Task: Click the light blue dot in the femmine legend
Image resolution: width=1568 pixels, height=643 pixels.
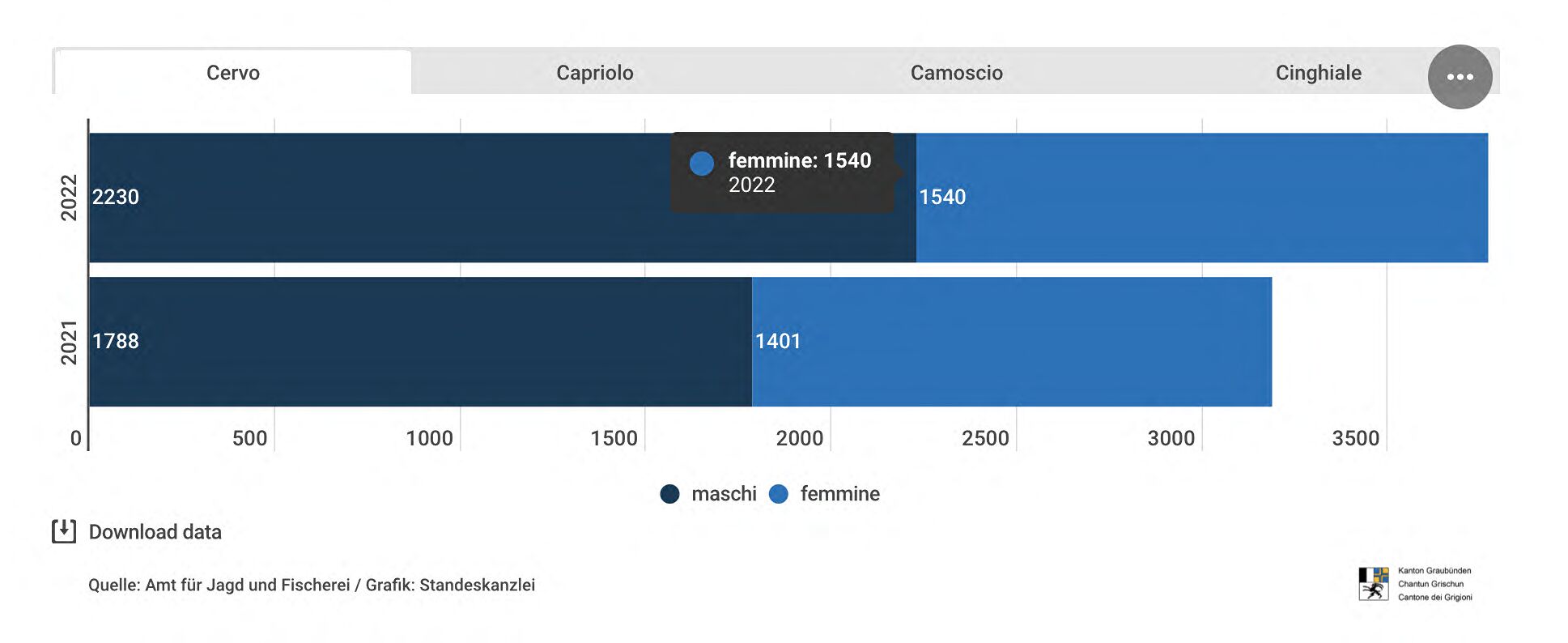Action: tap(780, 493)
